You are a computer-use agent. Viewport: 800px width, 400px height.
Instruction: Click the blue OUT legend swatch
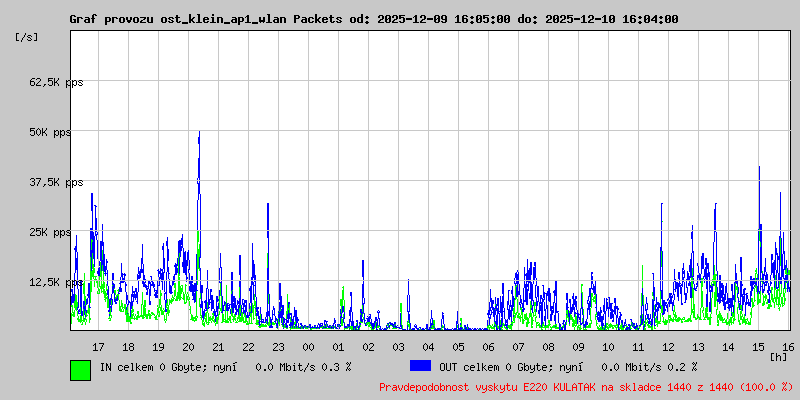[420, 366]
